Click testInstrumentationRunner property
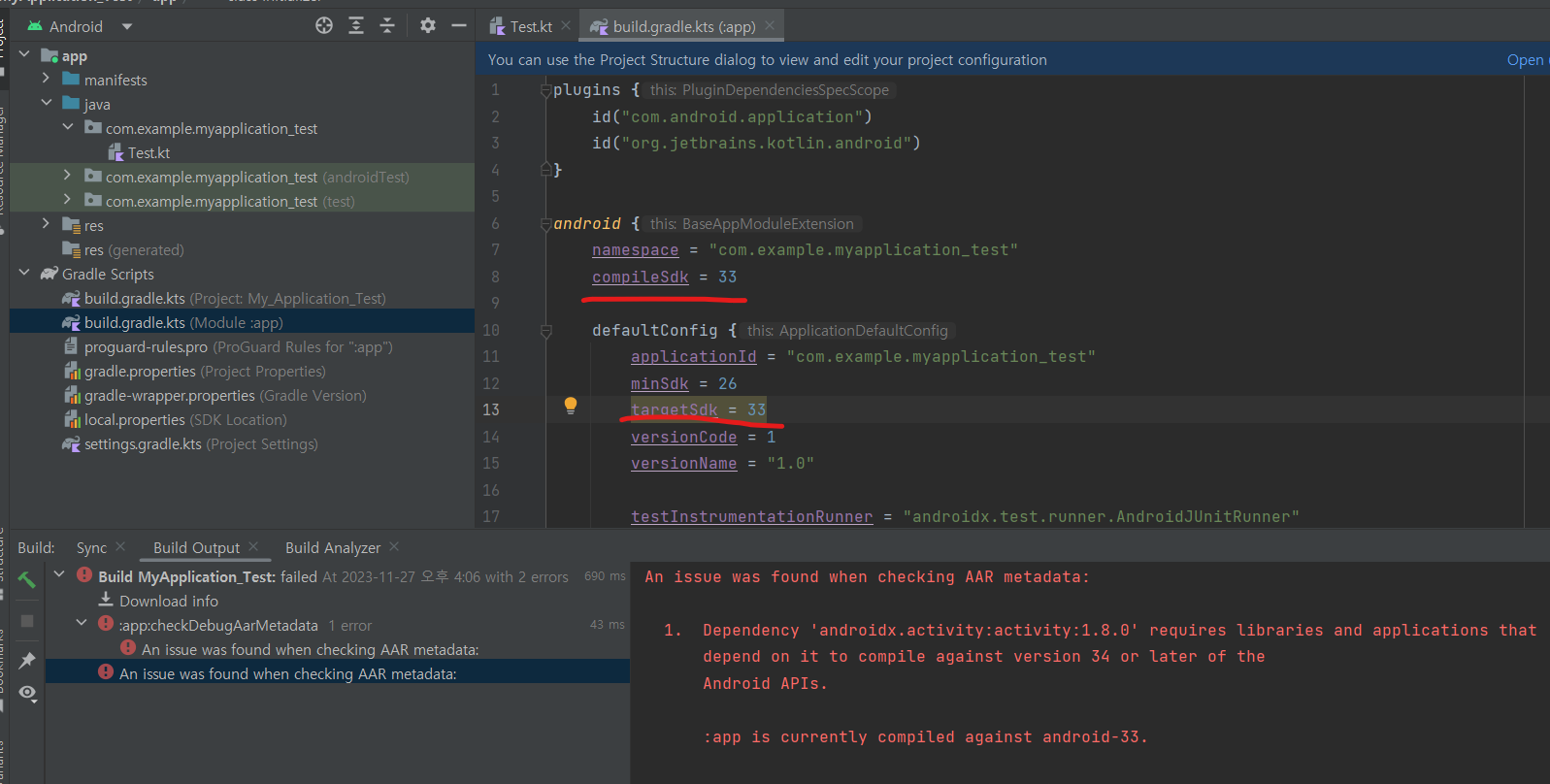This screenshot has width=1550, height=784. pos(752,517)
